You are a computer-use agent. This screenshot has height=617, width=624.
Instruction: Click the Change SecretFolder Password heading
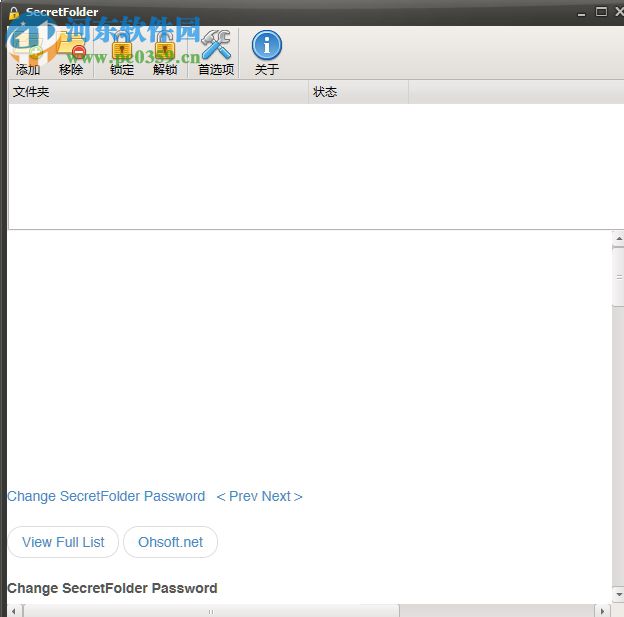click(112, 588)
